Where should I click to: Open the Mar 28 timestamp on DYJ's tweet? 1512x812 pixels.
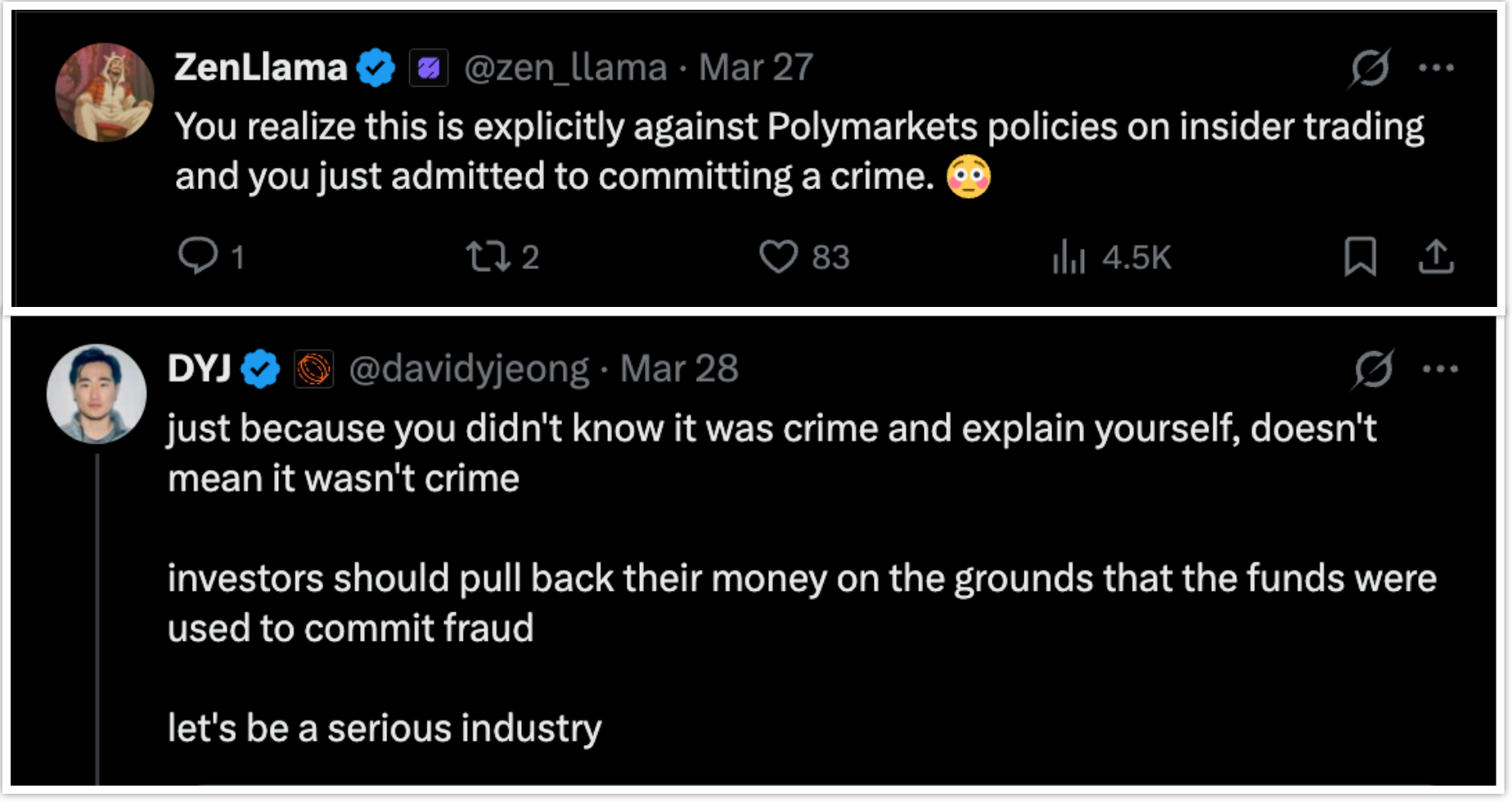coord(679,368)
